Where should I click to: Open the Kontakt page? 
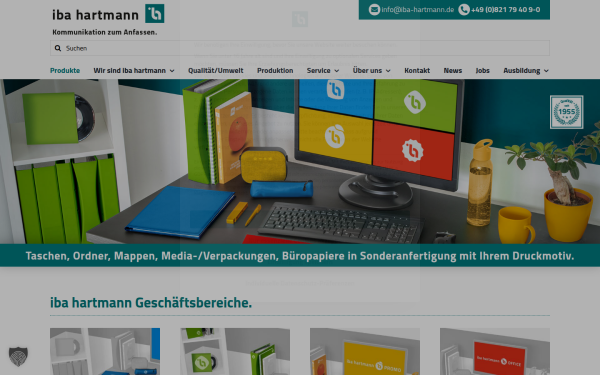coord(417,70)
